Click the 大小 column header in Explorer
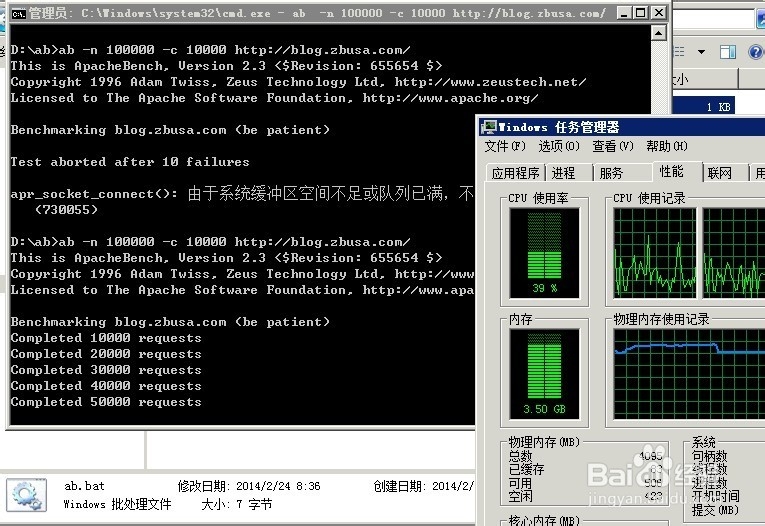This screenshot has height=526, width=765. point(705,78)
